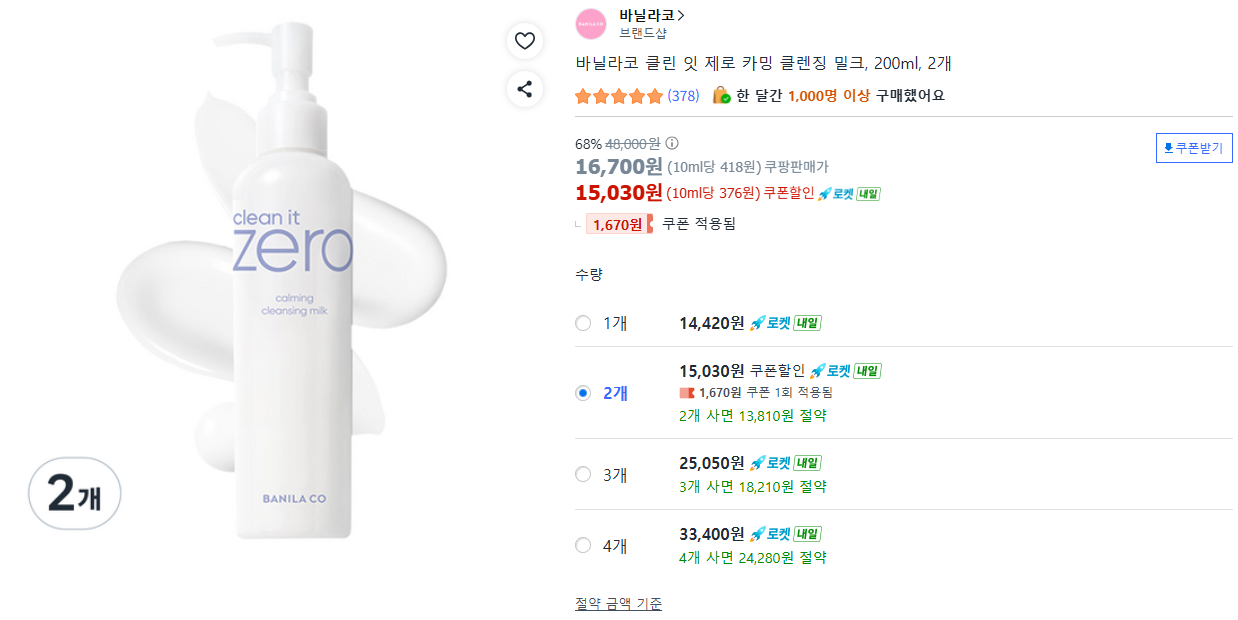Select the 2개 quantity radio button
Screen dimensions: 1238x620
tap(583, 393)
